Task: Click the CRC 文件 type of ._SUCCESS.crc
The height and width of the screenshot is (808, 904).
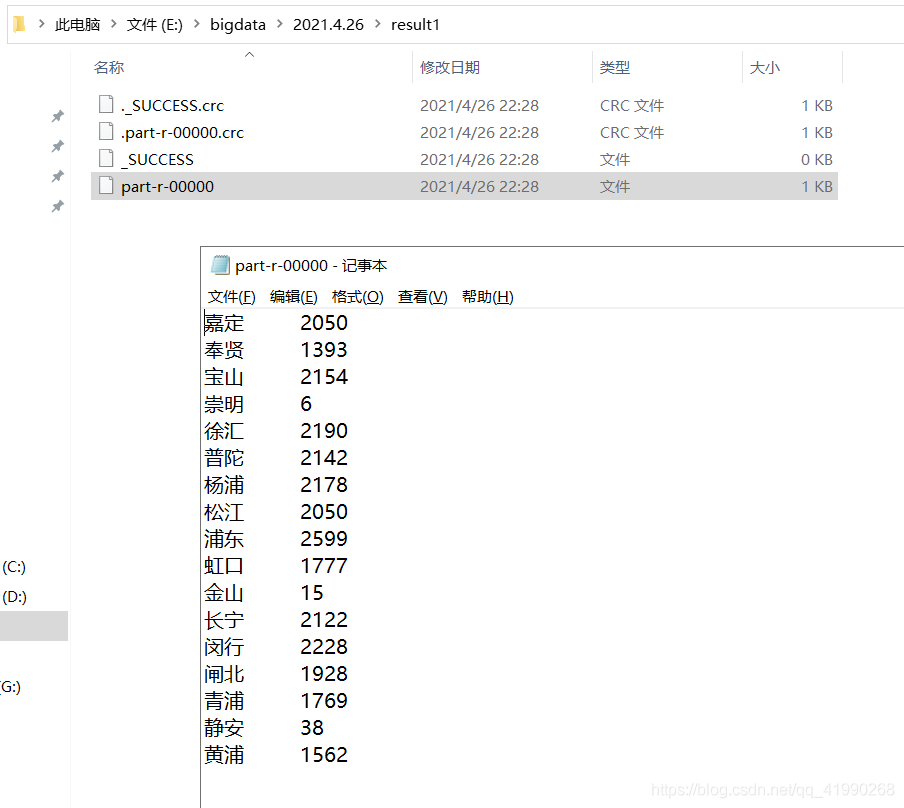Action: [x=632, y=106]
